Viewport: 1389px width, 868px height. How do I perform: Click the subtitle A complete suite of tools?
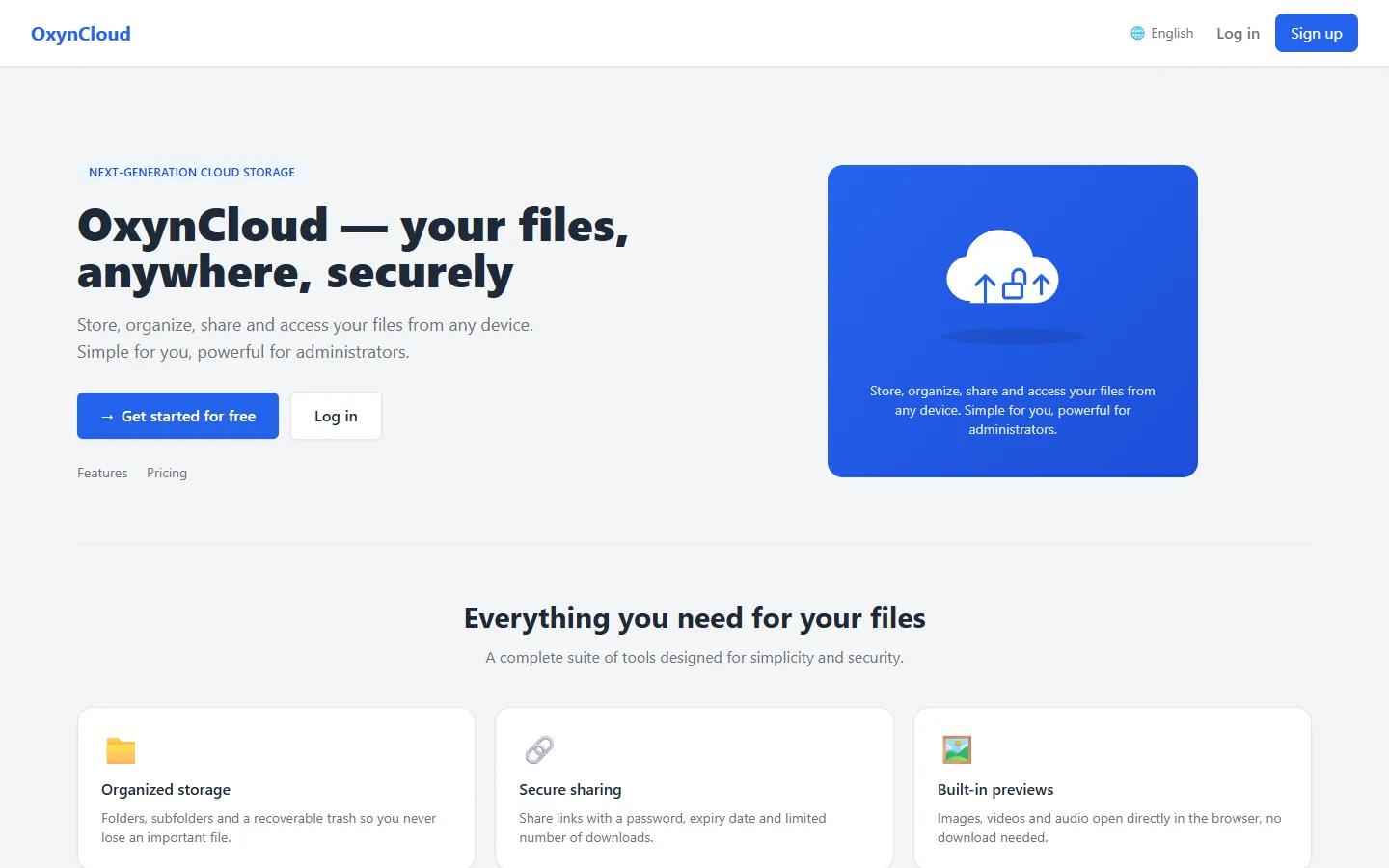(x=694, y=657)
